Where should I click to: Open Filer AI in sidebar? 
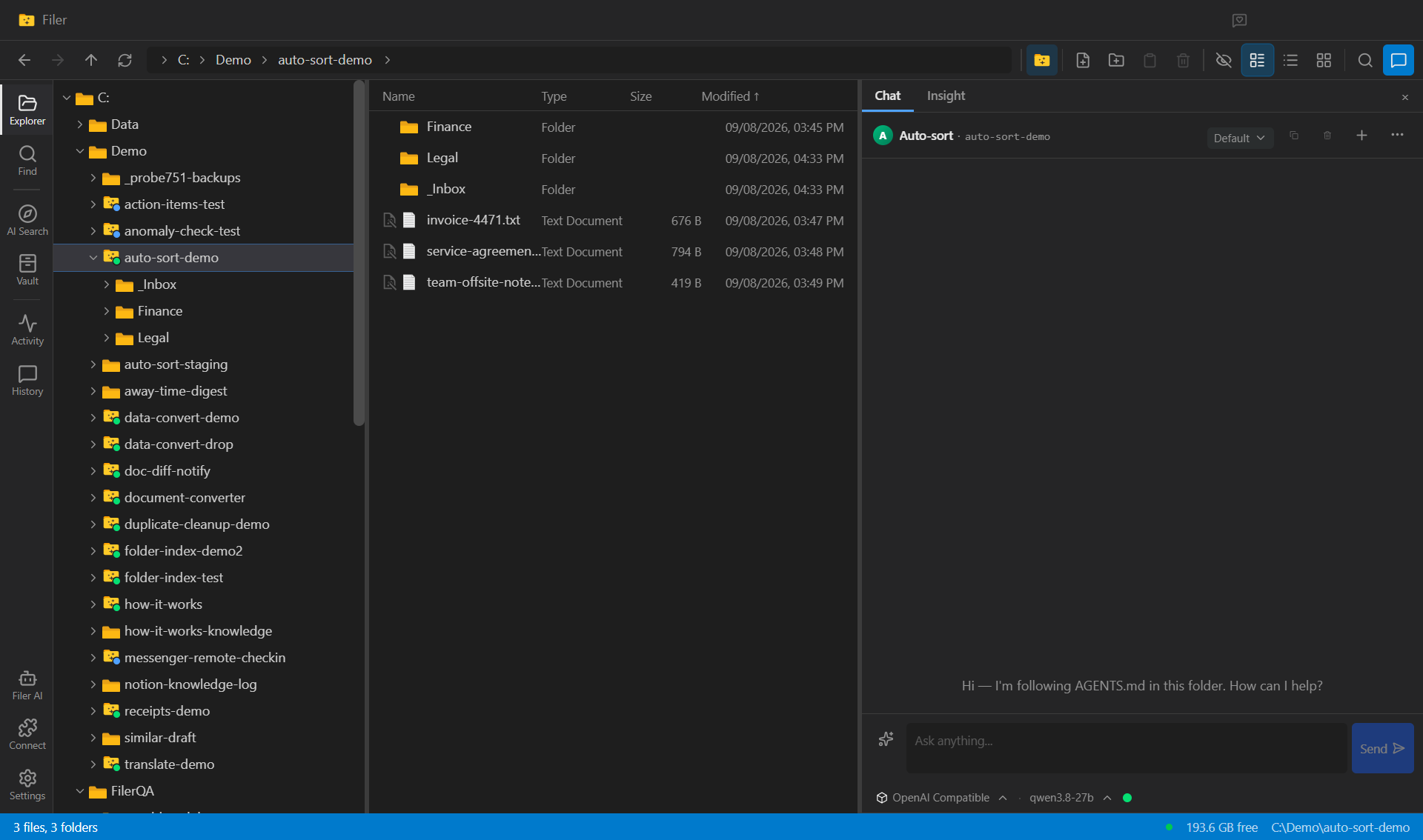click(x=27, y=684)
